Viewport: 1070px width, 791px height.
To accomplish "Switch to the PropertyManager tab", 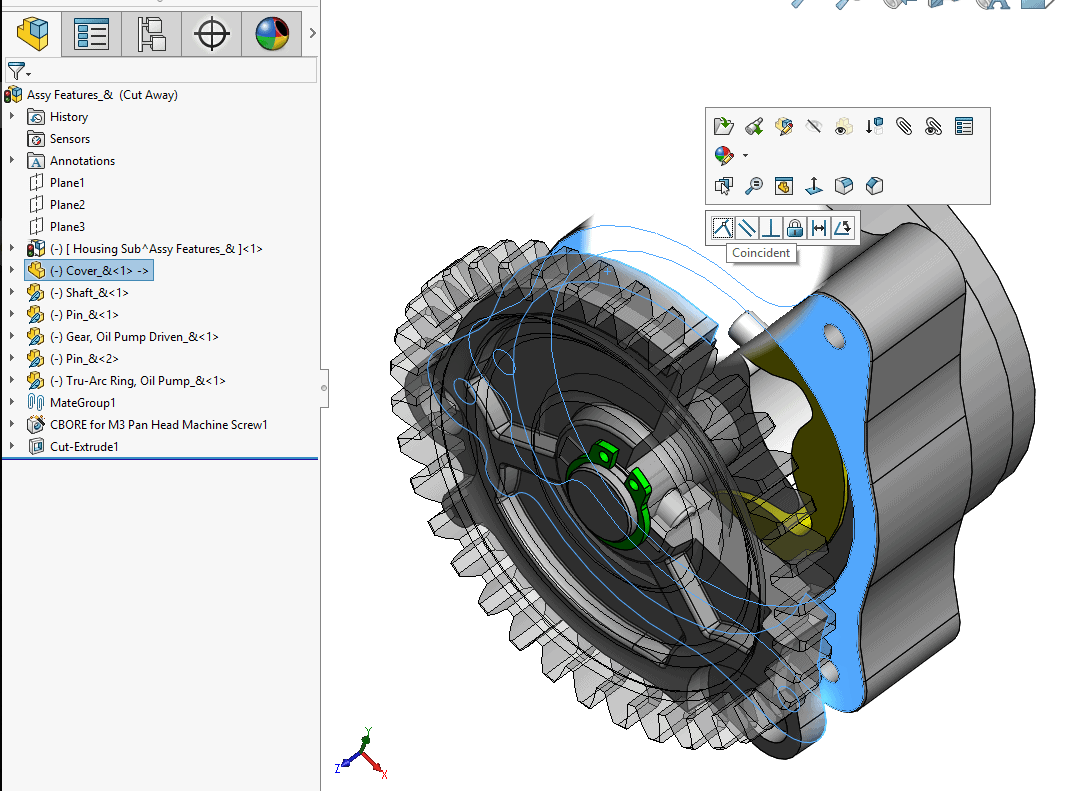I will pyautogui.click(x=91, y=33).
